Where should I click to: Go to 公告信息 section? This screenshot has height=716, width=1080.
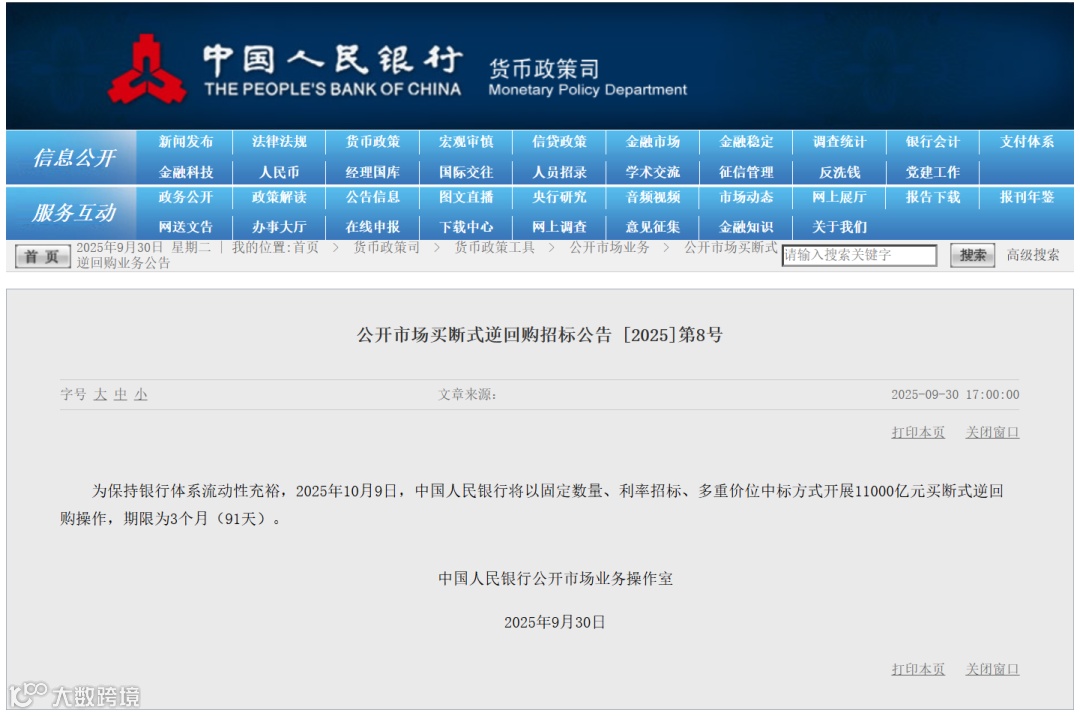(373, 197)
